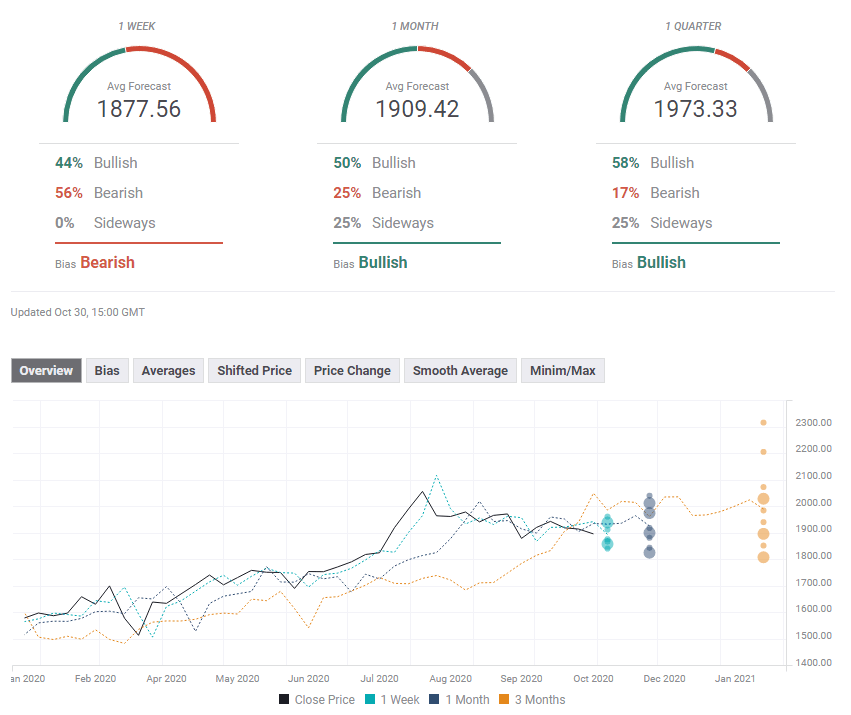The image size is (851, 715).
Task: Open the Averages tab
Action: (168, 370)
